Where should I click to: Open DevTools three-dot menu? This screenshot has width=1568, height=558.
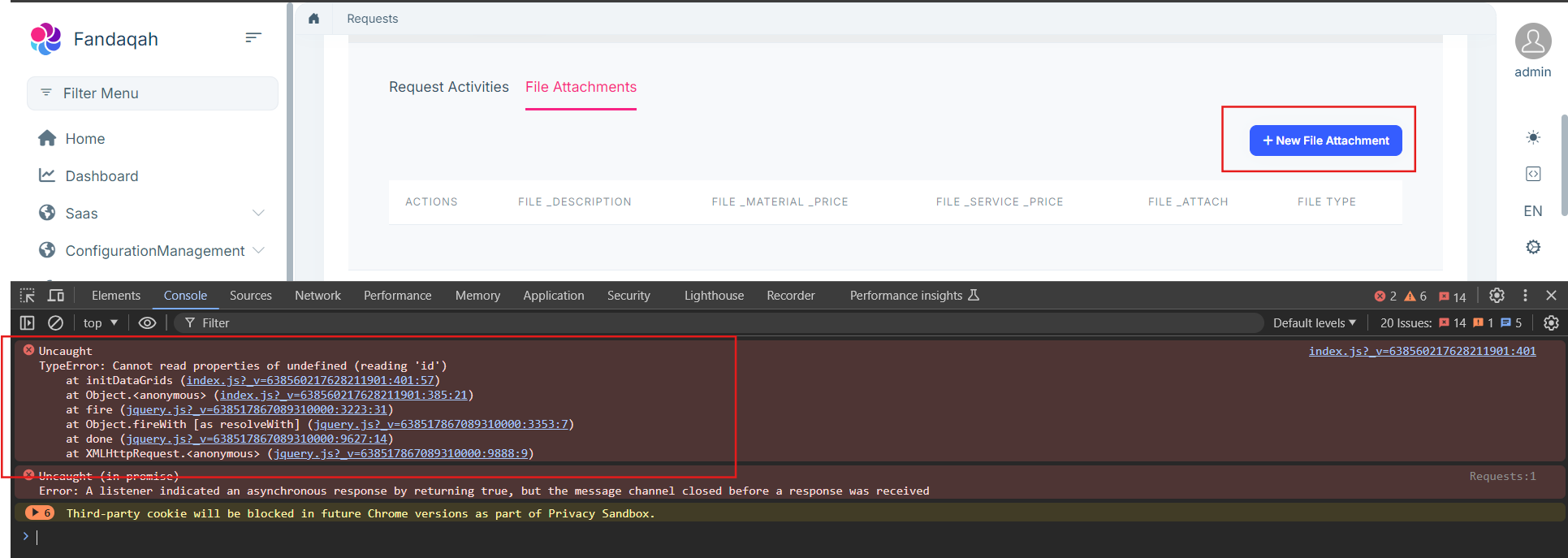[x=1525, y=296]
